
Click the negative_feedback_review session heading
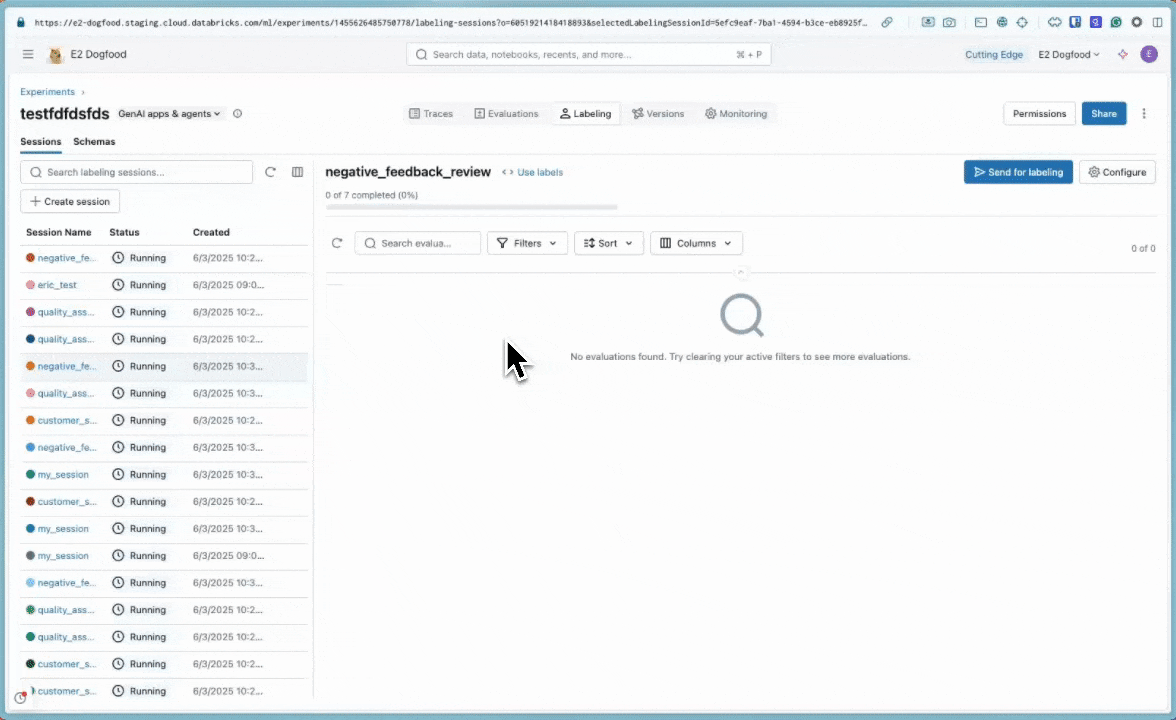[x=408, y=172]
